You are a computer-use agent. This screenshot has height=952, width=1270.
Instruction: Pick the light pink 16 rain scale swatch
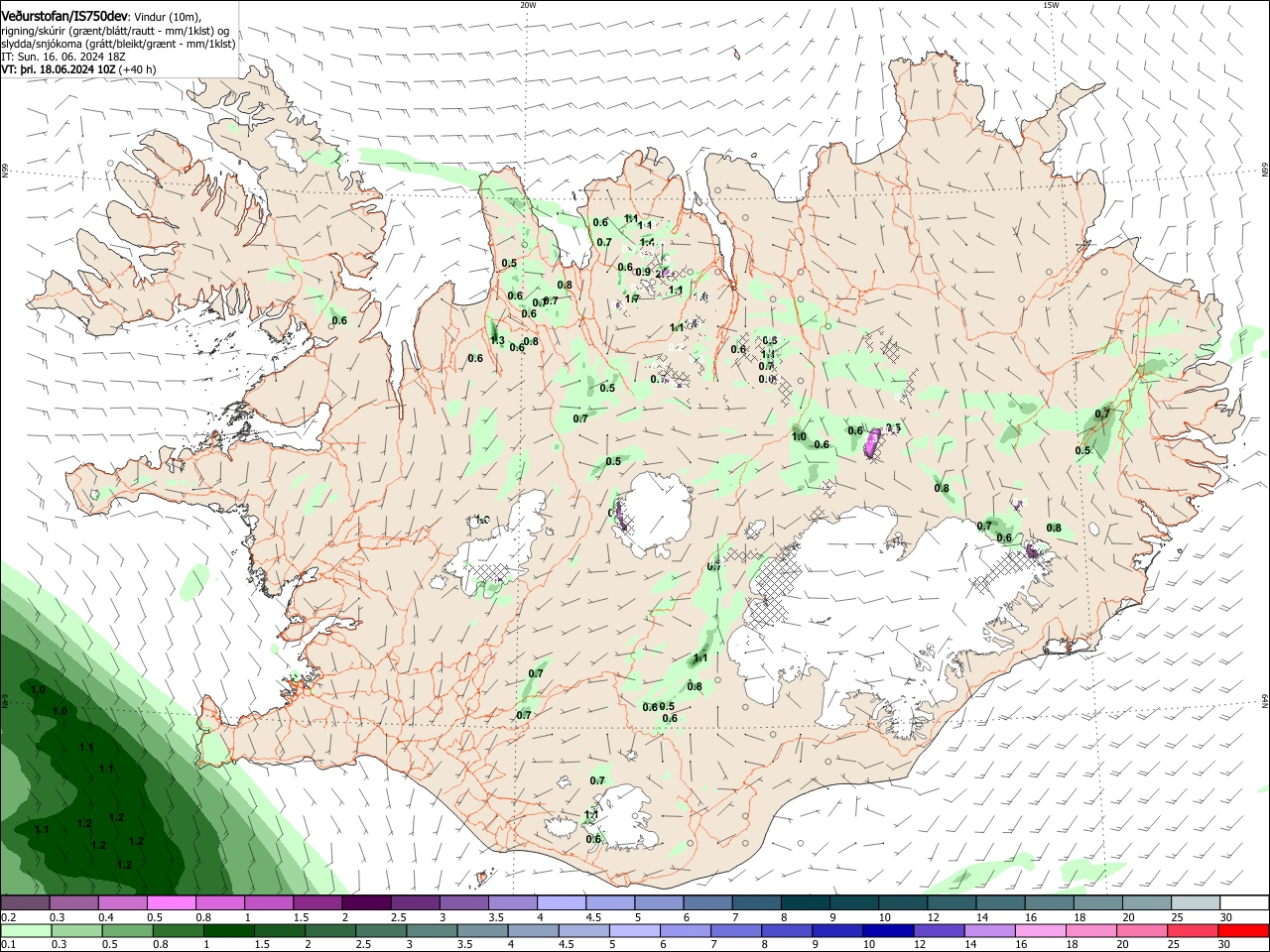[x=1040, y=930]
